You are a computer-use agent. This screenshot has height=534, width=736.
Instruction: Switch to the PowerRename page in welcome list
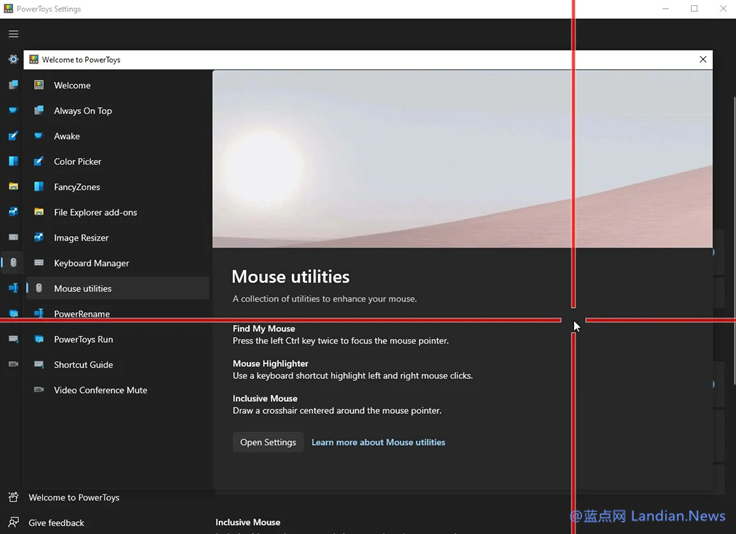(82, 313)
